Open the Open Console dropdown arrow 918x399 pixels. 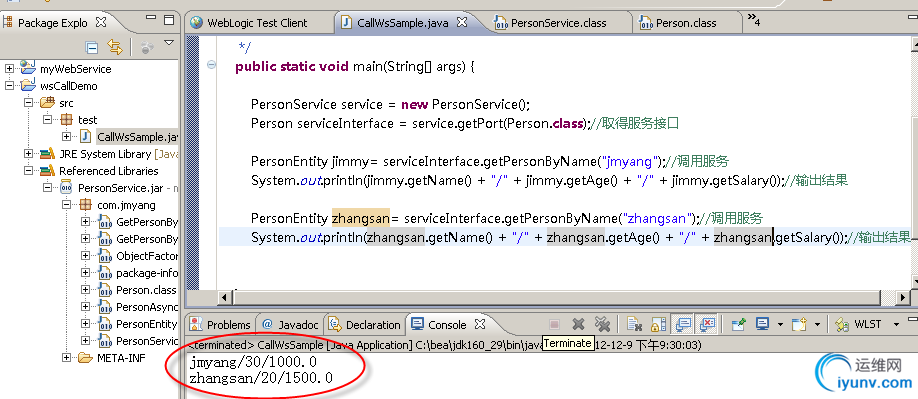(817, 325)
